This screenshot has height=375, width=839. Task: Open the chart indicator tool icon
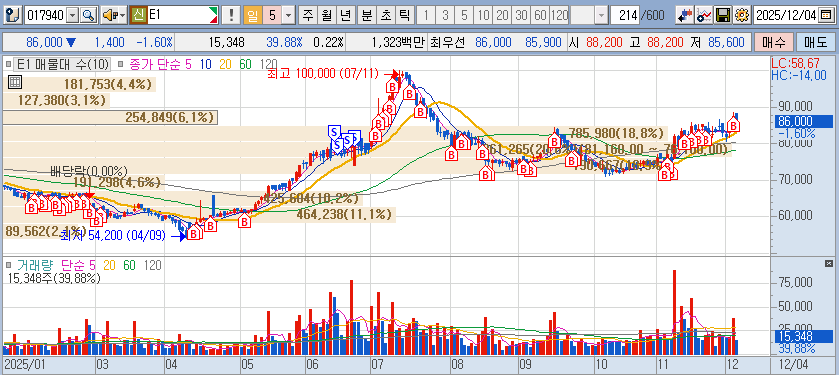(x=703, y=15)
